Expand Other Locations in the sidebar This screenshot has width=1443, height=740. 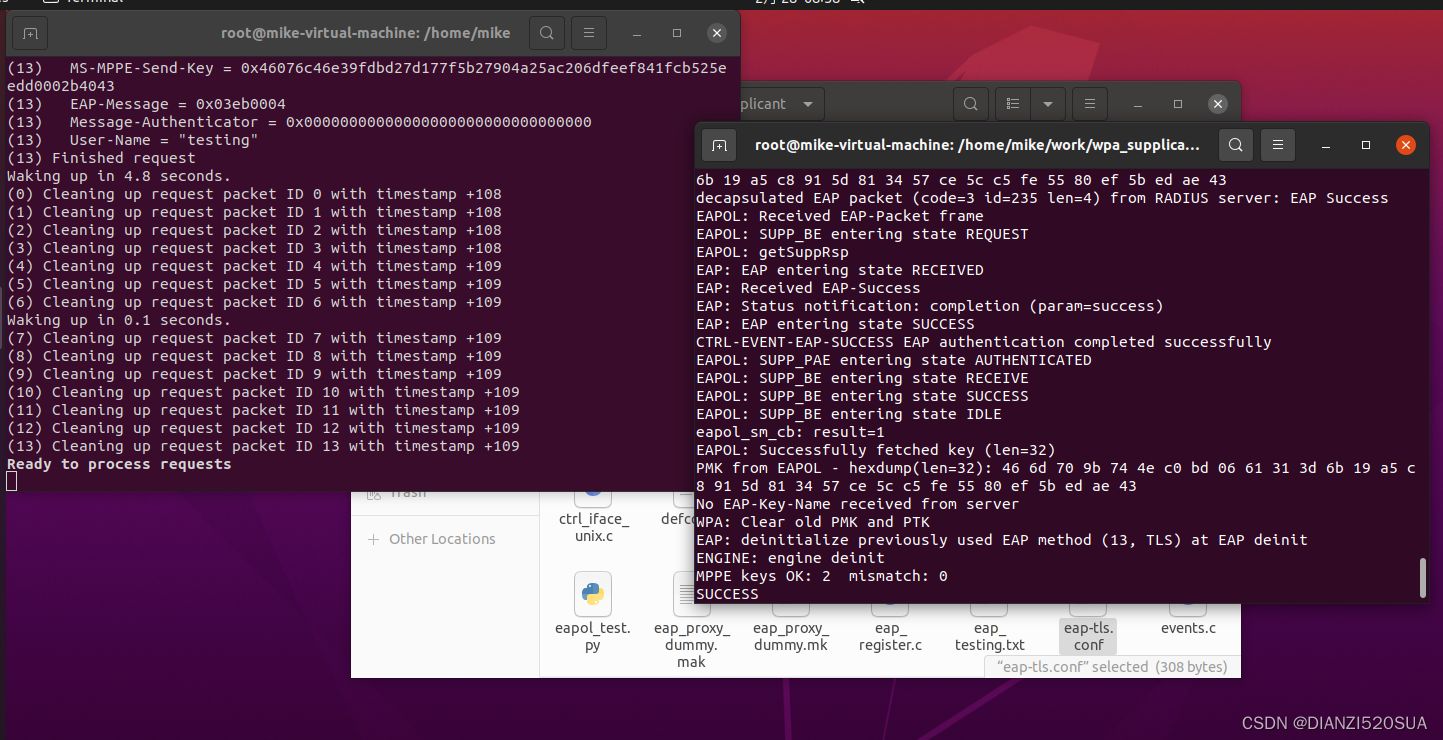point(441,538)
